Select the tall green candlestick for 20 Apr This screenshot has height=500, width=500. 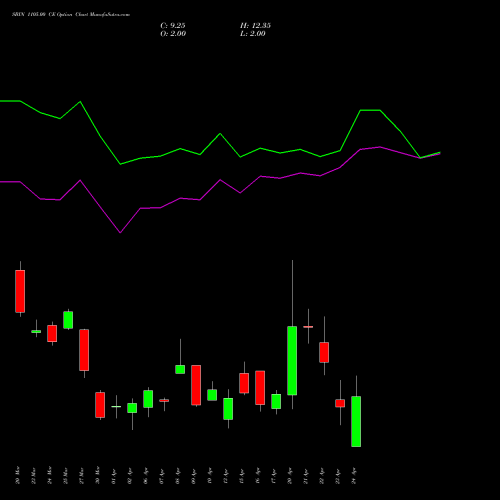292,361
